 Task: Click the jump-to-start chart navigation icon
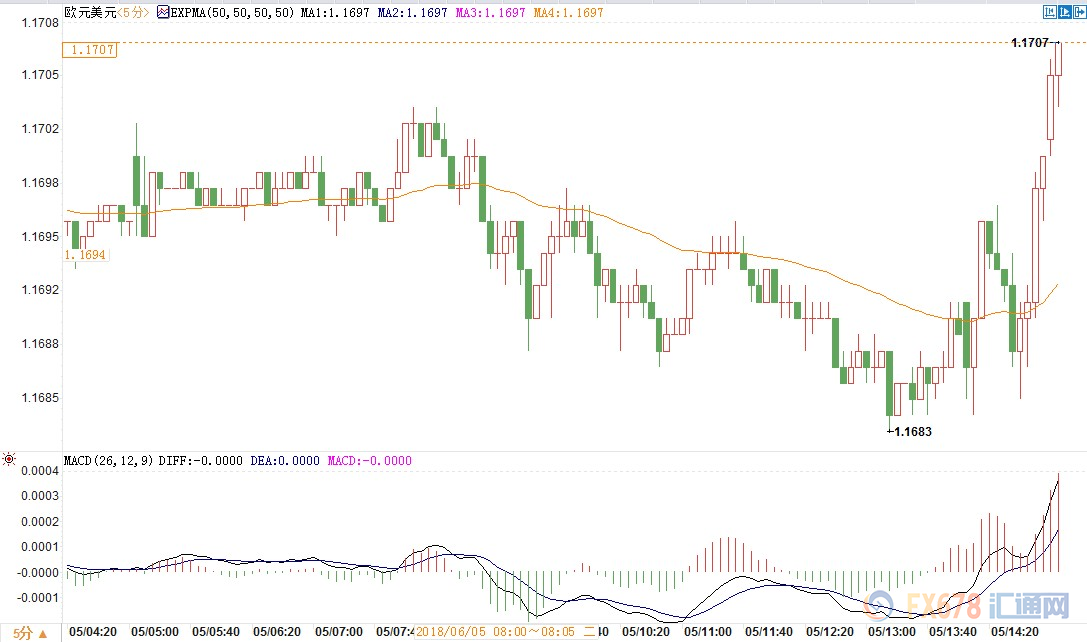(1050, 12)
